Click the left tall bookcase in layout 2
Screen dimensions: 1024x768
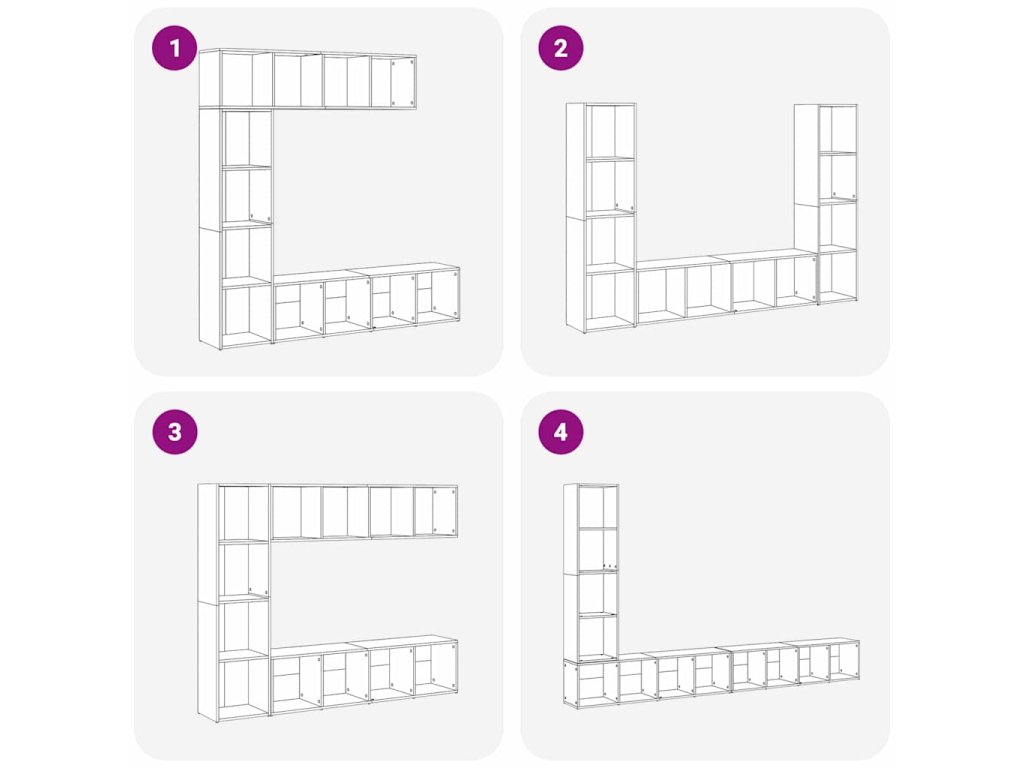tap(601, 217)
